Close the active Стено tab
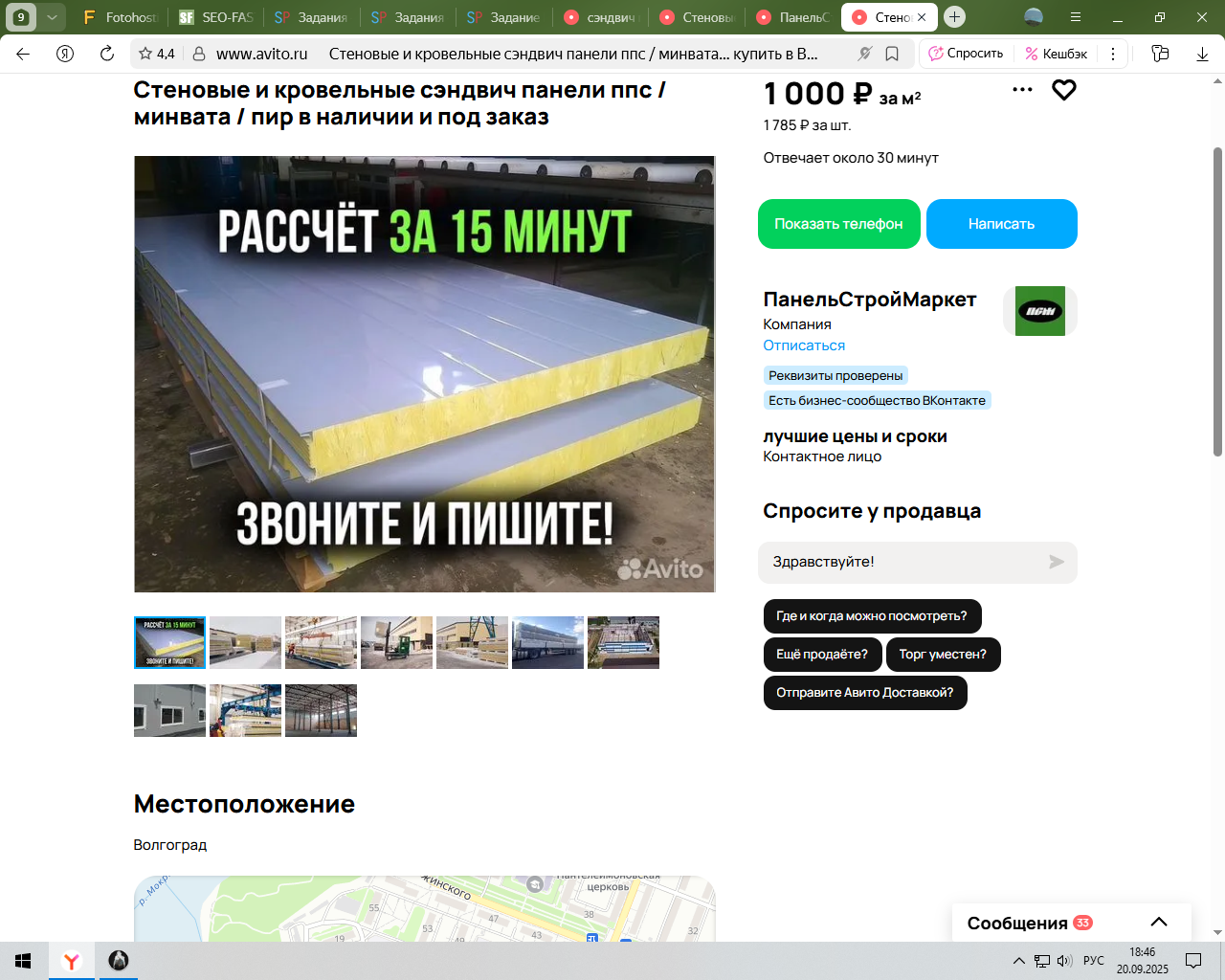This screenshot has width=1225, height=980. pos(922,17)
